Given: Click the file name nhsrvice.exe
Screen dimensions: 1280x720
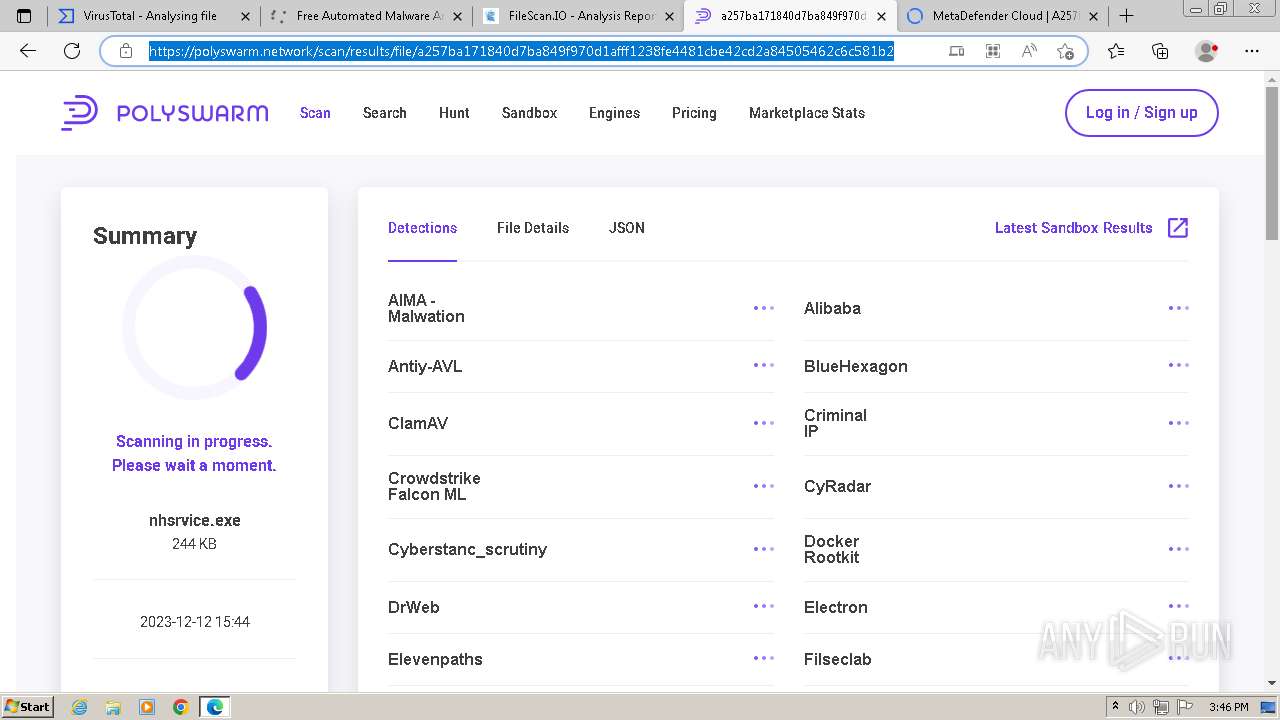Looking at the screenshot, I should [195, 520].
